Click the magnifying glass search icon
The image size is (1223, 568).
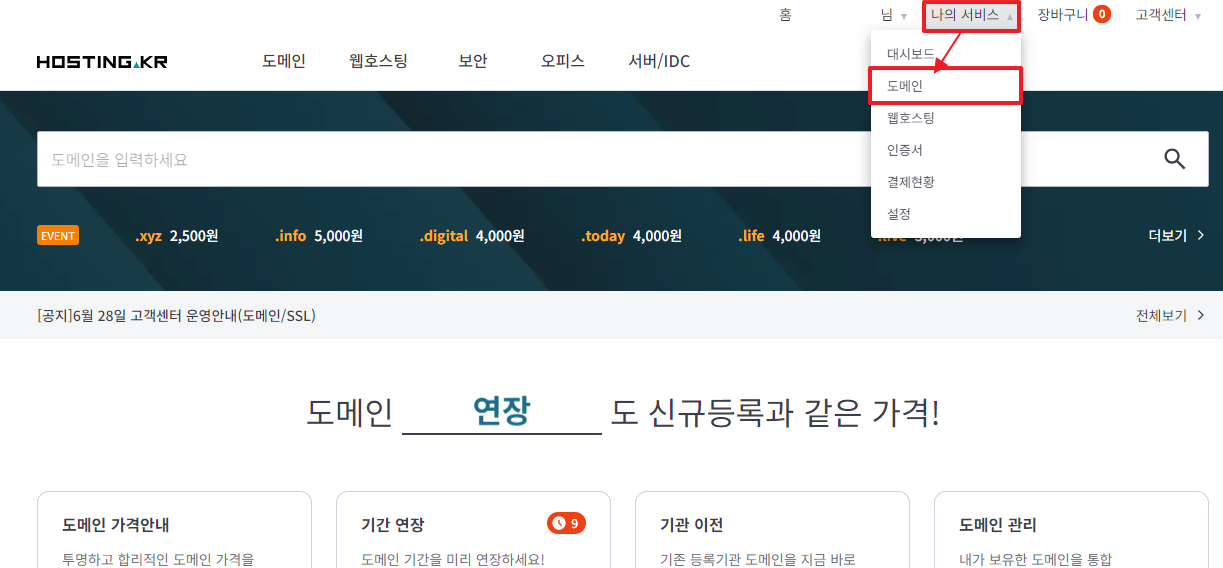1174,159
